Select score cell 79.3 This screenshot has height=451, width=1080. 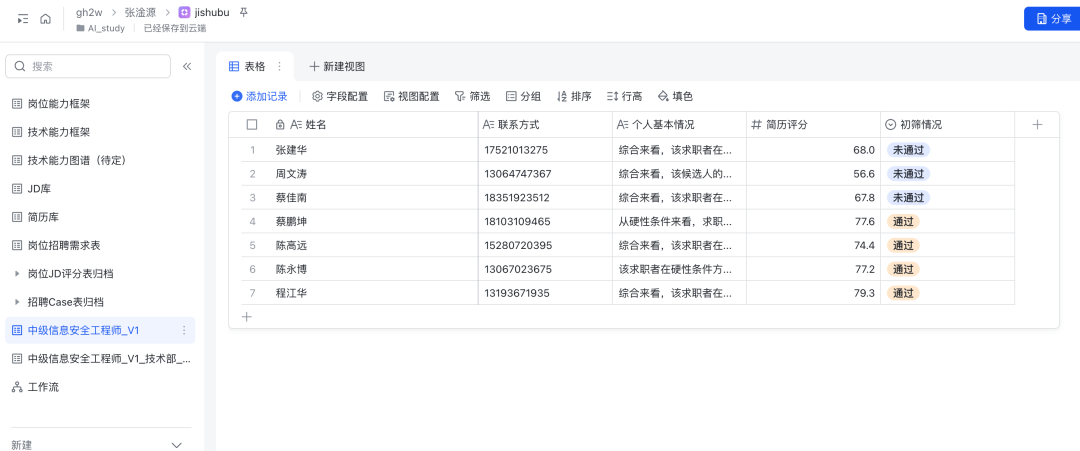[x=813, y=293]
